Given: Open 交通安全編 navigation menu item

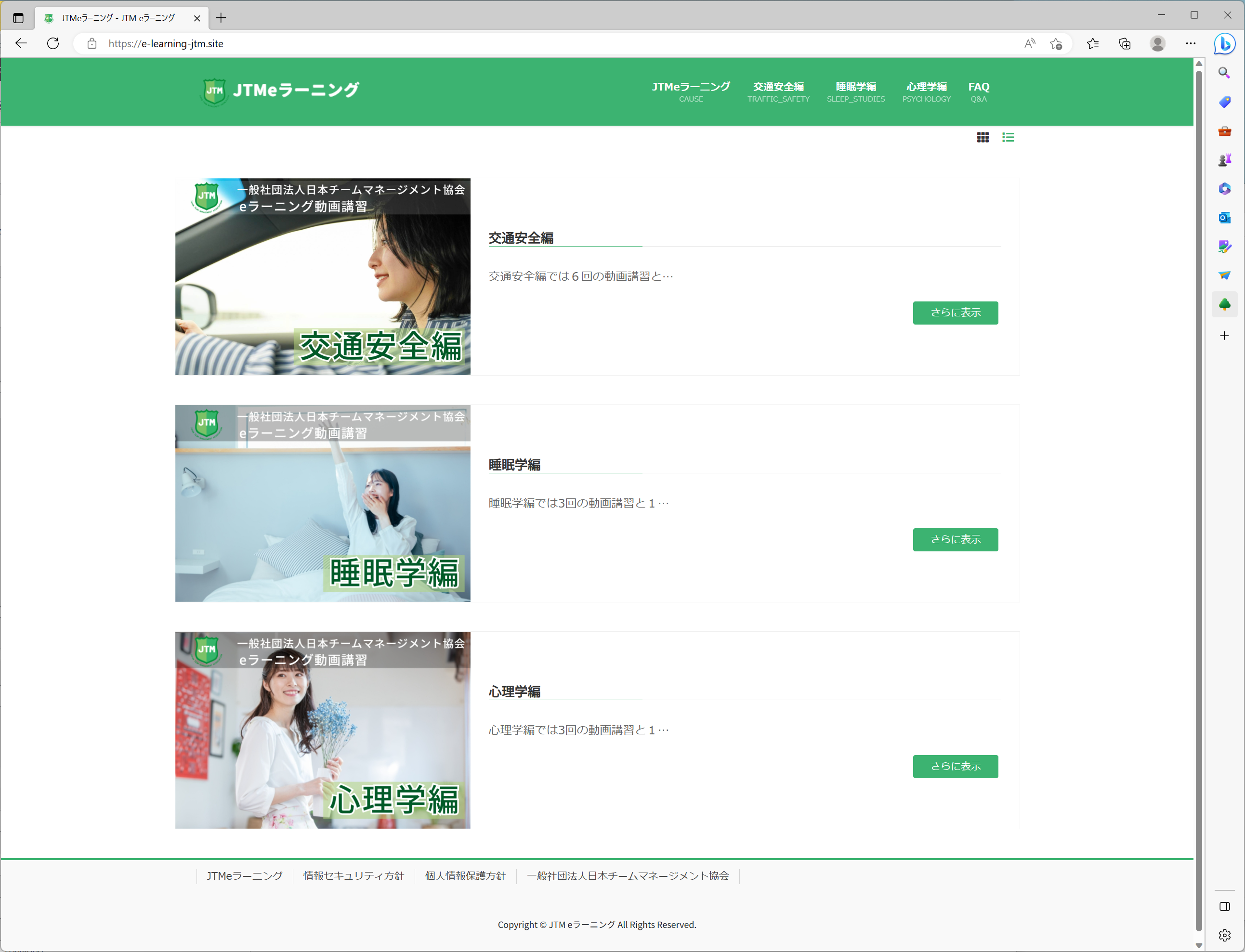Looking at the screenshot, I should click(x=778, y=91).
